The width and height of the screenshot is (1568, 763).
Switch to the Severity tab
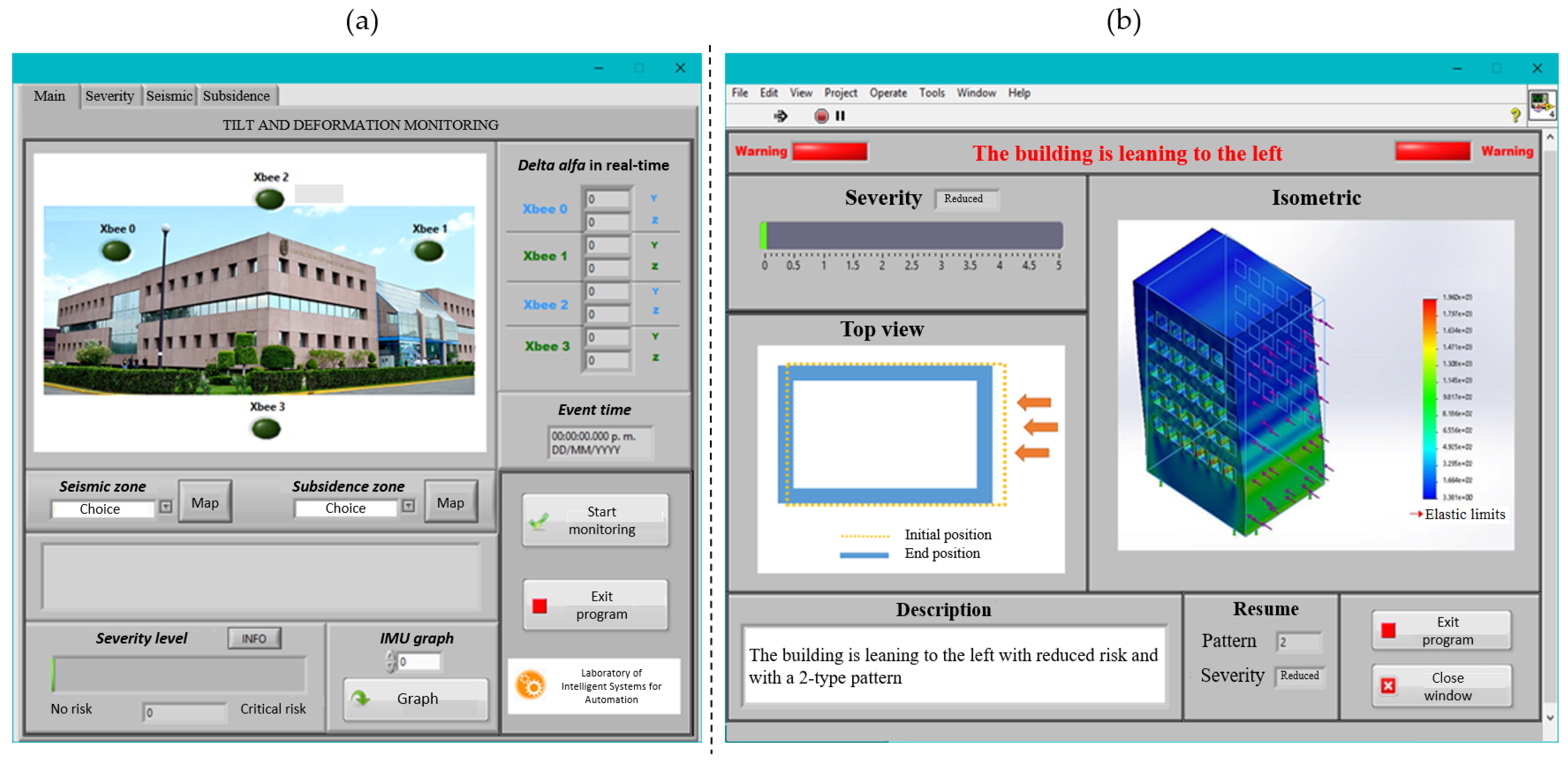pos(110,96)
